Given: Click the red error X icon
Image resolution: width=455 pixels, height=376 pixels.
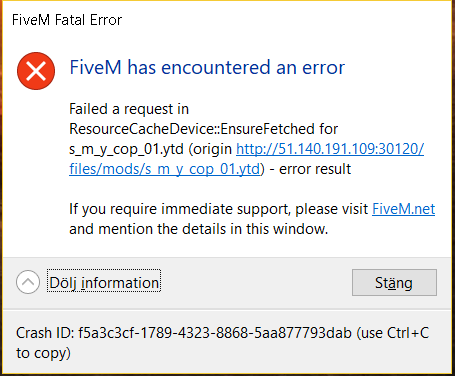Looking at the screenshot, I should click(36, 71).
